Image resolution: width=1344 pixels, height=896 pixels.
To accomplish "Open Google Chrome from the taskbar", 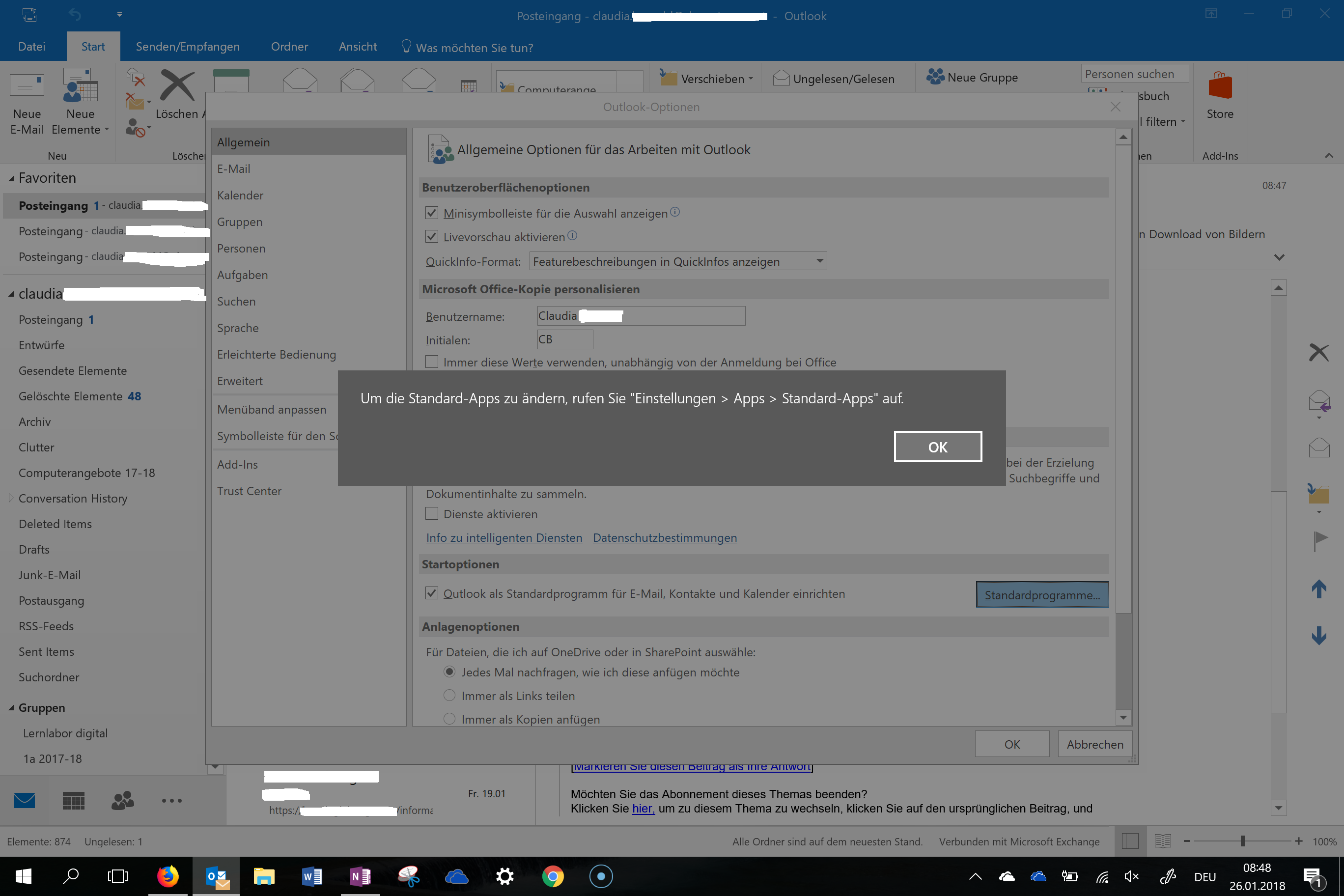I will coord(553,875).
